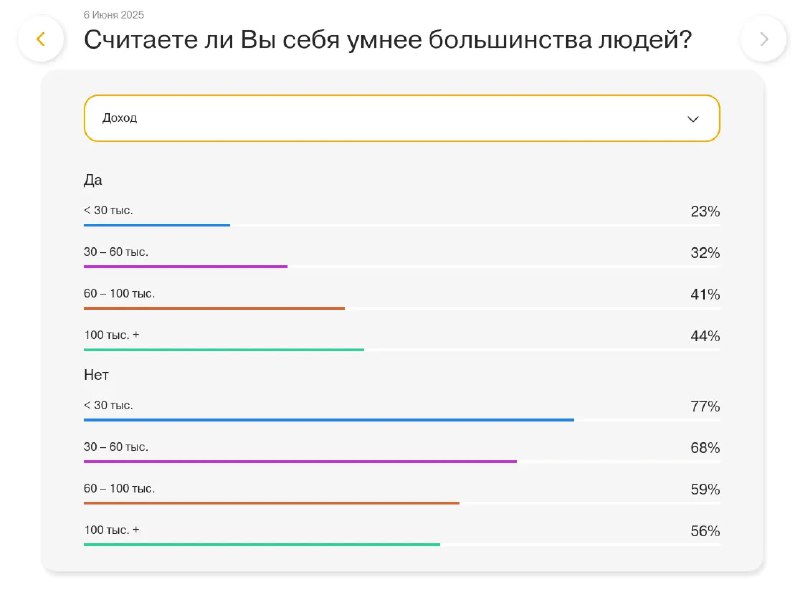Select the Нет section heading
Image resolution: width=800 pixels, height=610 pixels.
[x=96, y=375]
